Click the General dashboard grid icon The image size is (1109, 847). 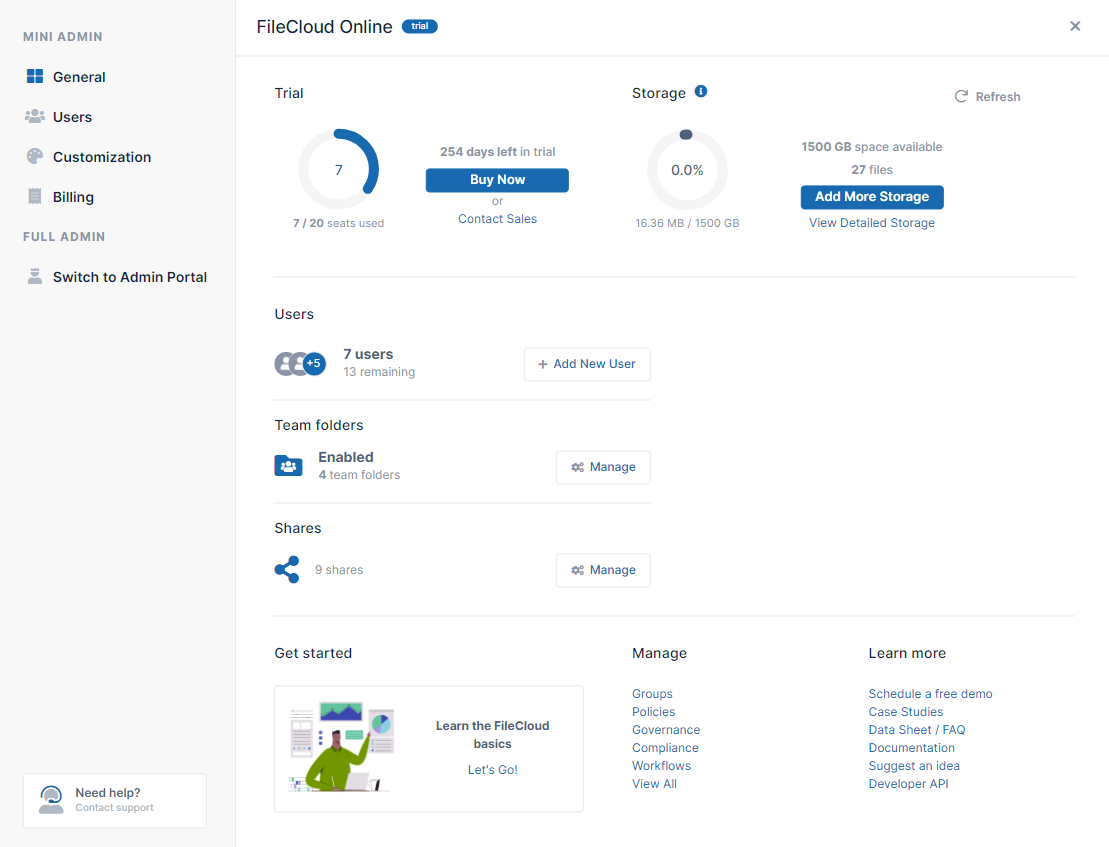[35, 77]
